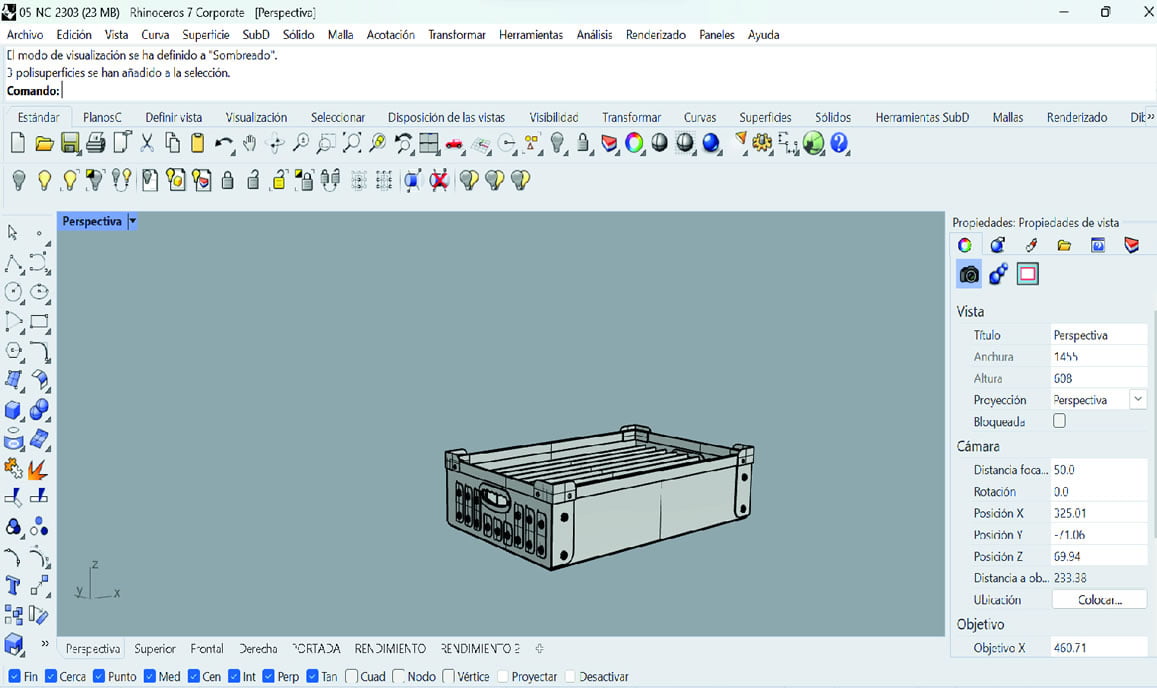The image size is (1157, 688).
Task: Select the solid box tool in the left sidebar
Action: (13, 410)
